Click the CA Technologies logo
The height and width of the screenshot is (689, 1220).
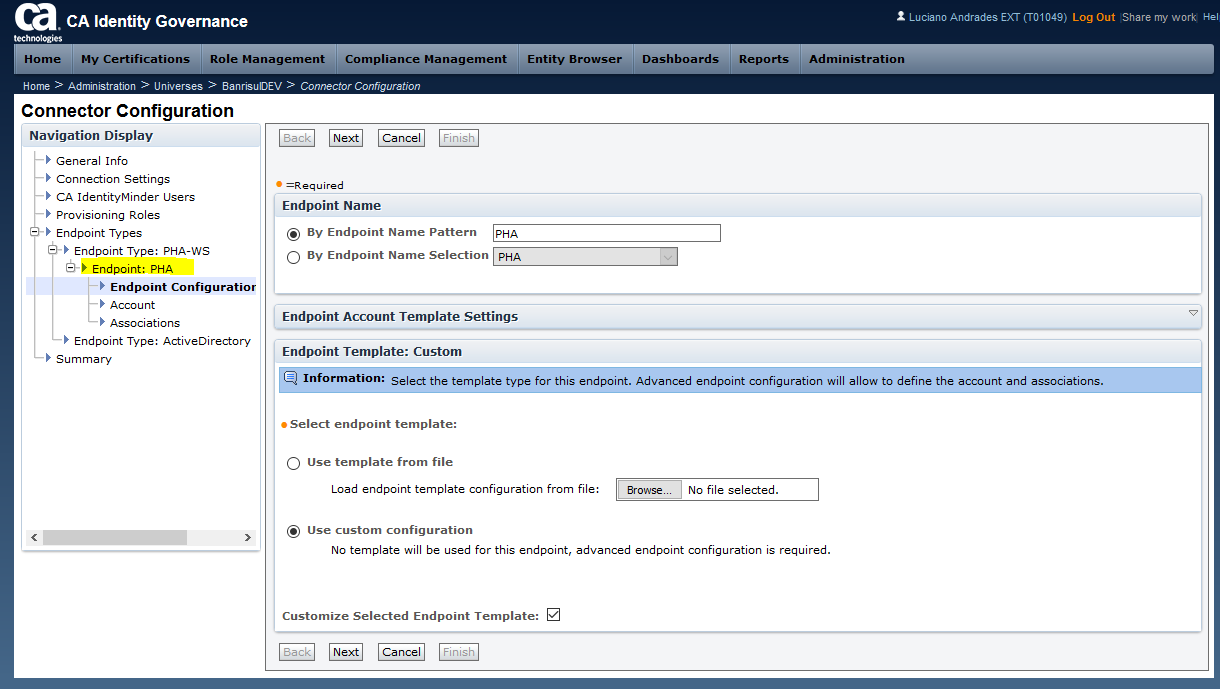click(x=37, y=22)
